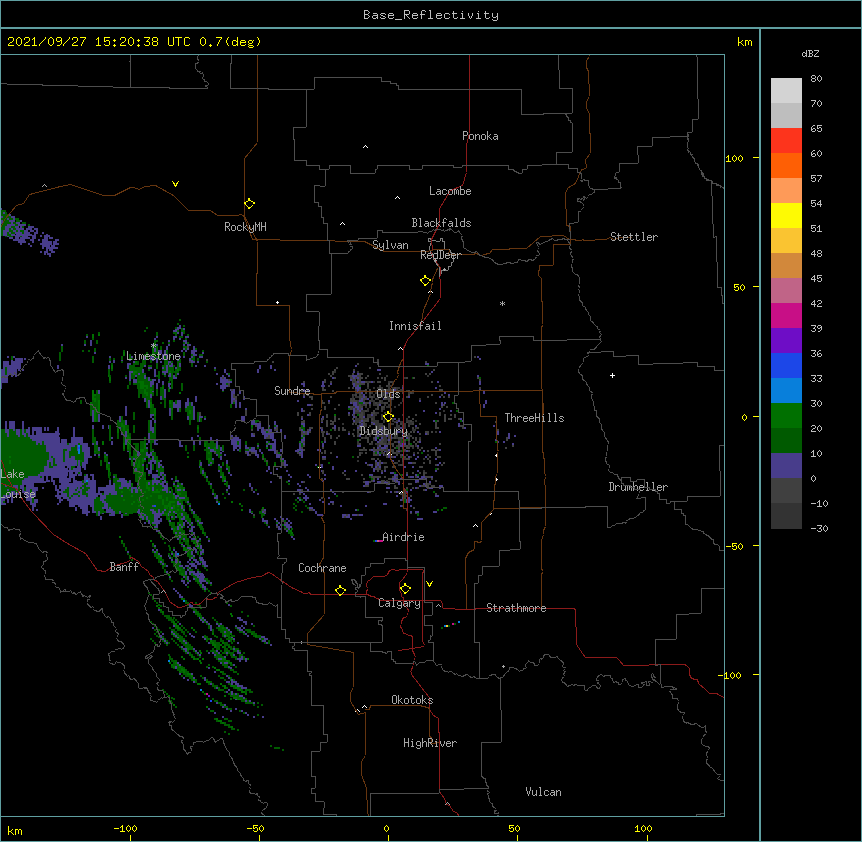Click the small colored echo west of Airdrie

tap(378, 541)
